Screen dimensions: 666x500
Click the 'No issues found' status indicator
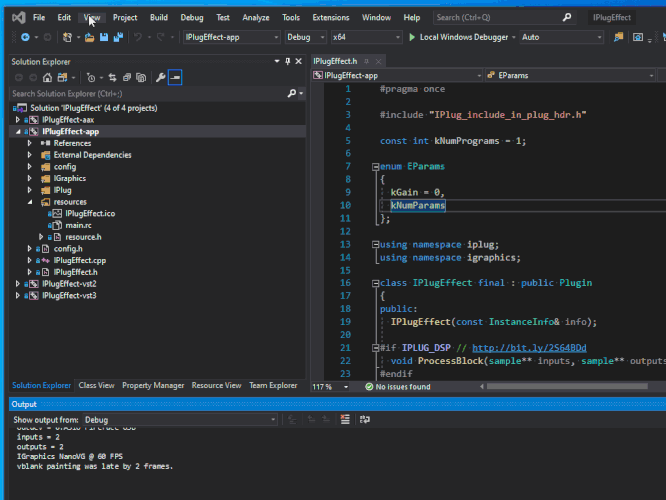[x=399, y=387]
